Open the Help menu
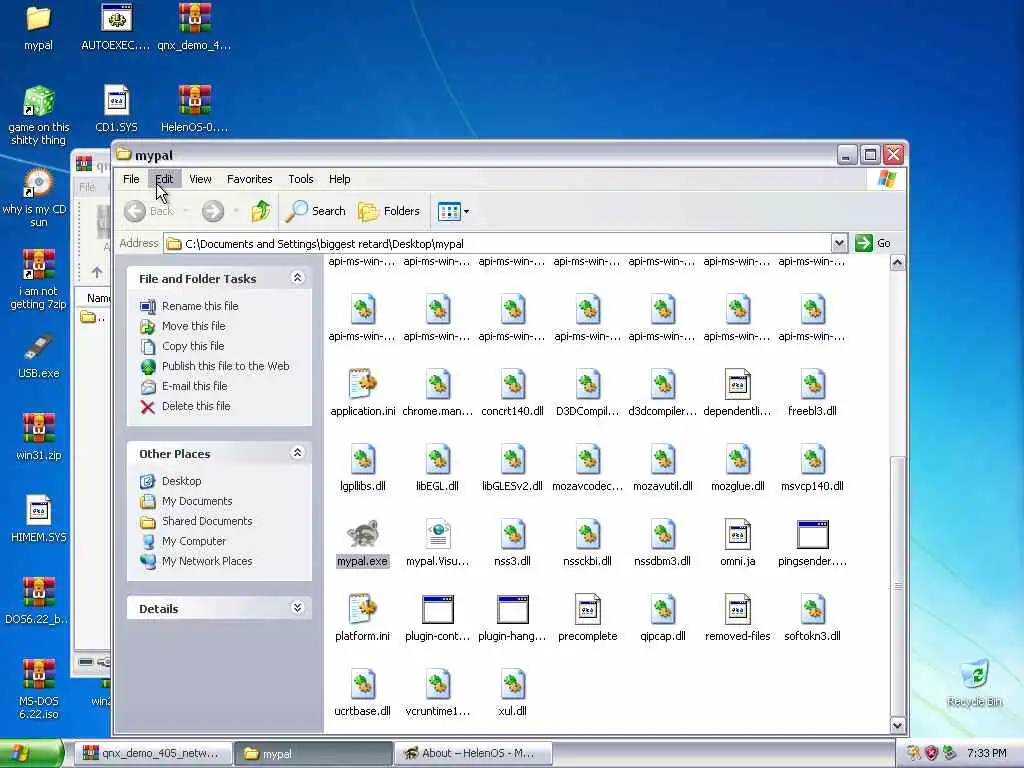Screen dimensions: 1024x768 click(339, 179)
